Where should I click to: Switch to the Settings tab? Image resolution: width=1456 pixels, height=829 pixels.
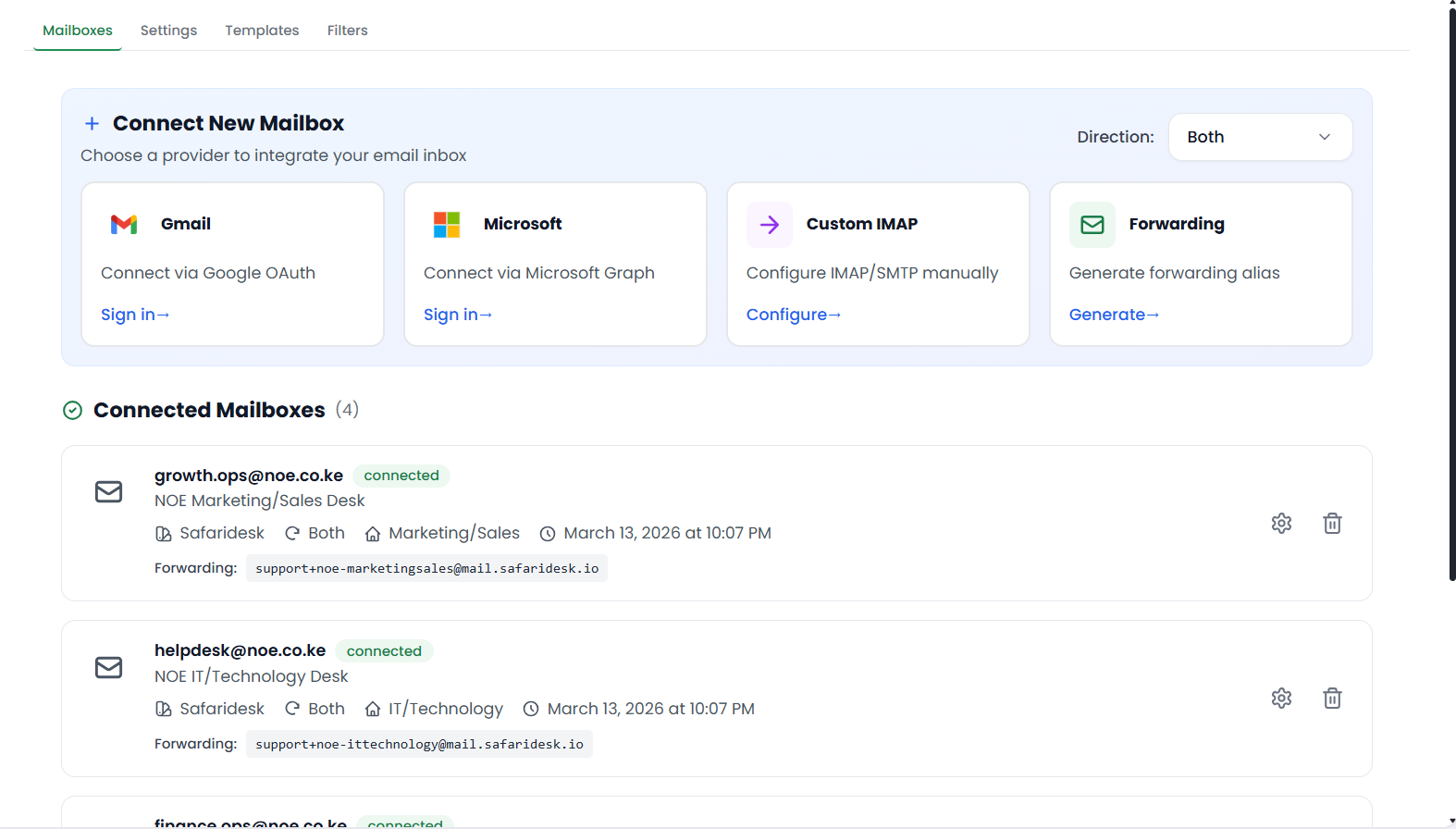tap(168, 31)
